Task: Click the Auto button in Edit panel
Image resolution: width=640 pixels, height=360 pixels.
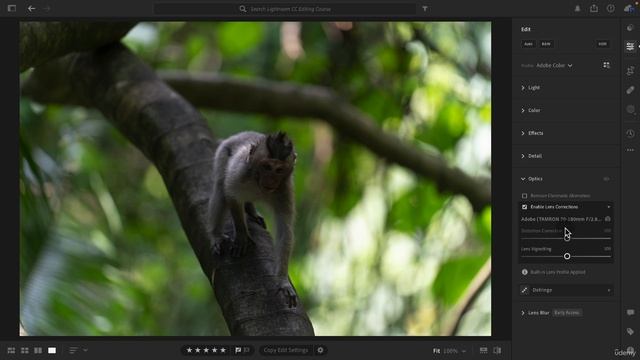Action: [528, 44]
